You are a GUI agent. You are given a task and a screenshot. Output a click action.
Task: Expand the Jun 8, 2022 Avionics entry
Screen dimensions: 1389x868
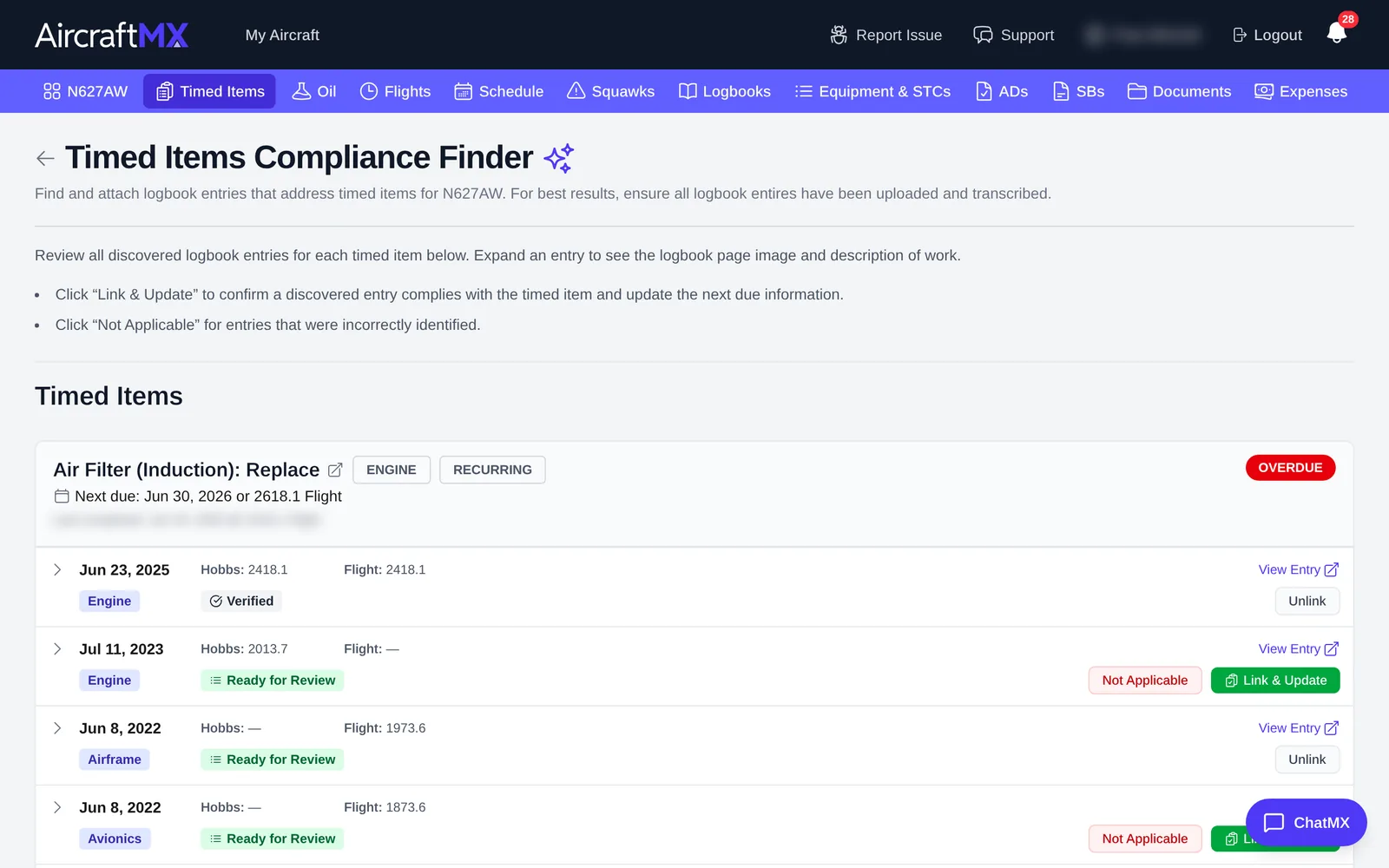(57, 807)
